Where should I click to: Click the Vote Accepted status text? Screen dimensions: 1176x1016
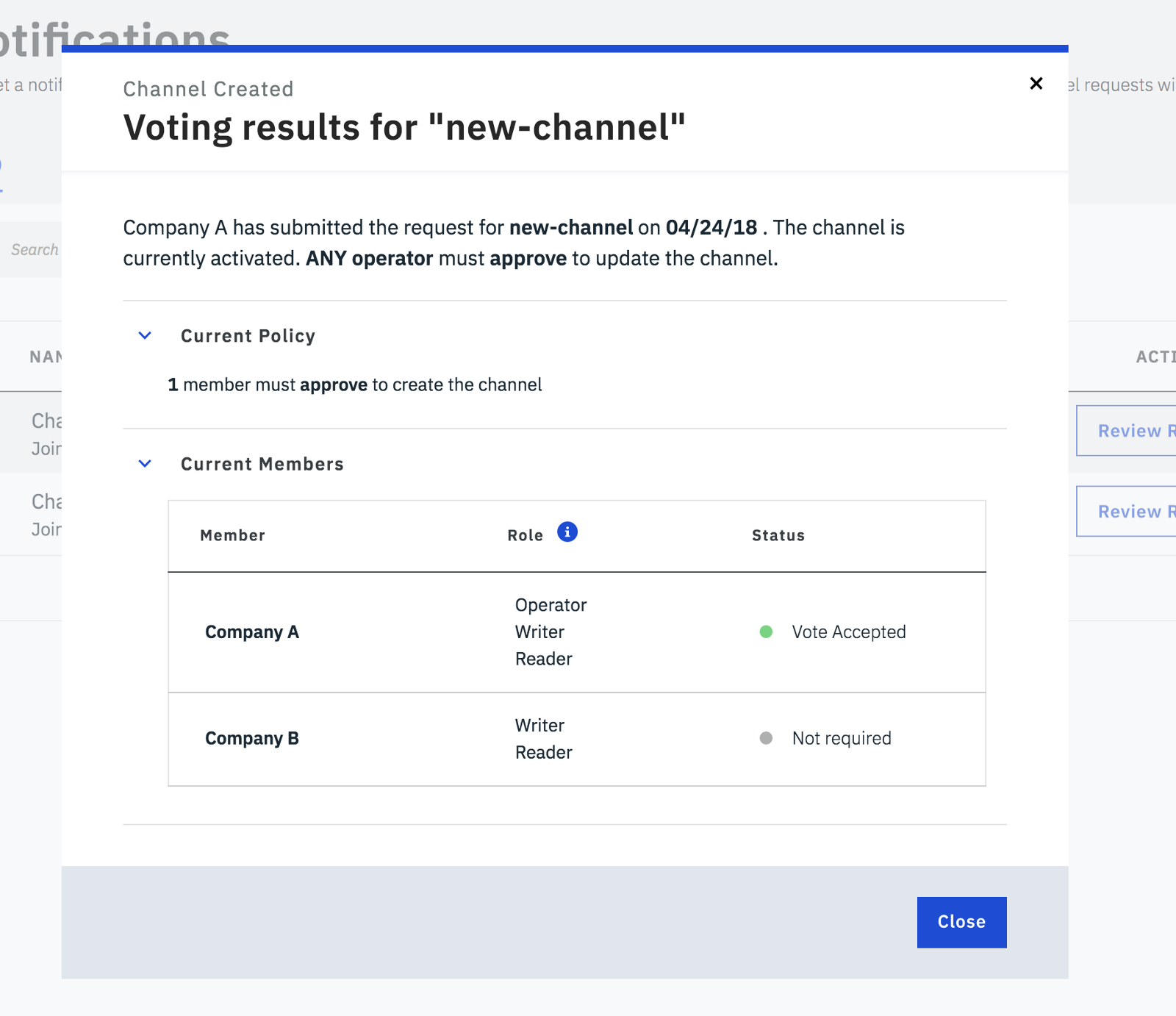pos(848,632)
